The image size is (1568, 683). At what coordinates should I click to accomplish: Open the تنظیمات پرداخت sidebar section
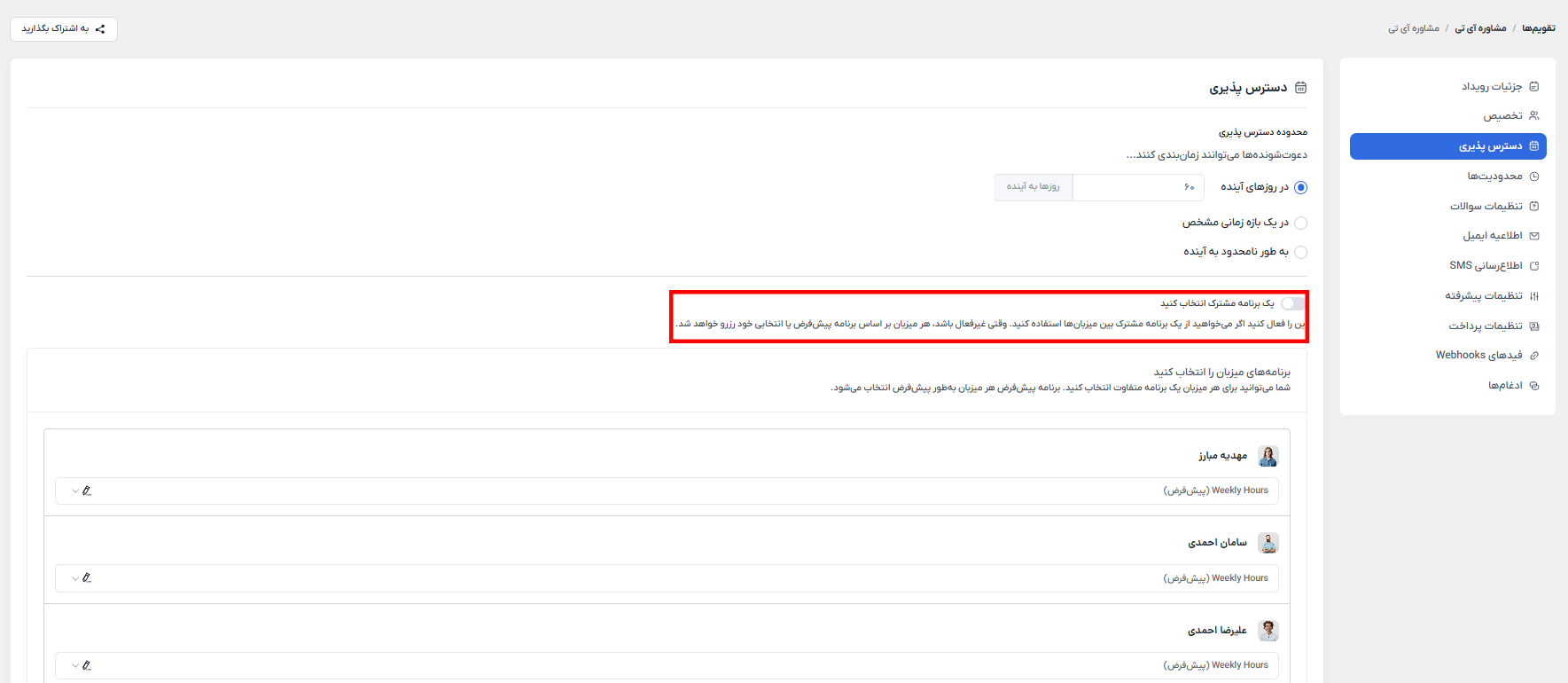pyautogui.click(x=1485, y=326)
